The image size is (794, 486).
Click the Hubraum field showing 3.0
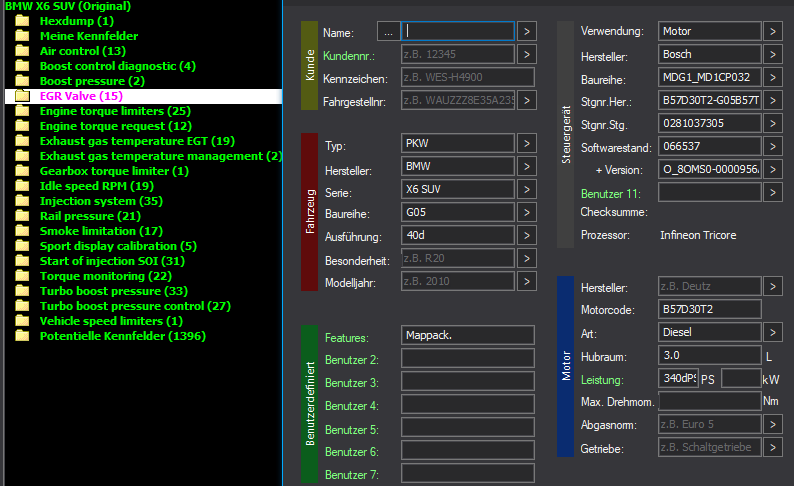710,355
